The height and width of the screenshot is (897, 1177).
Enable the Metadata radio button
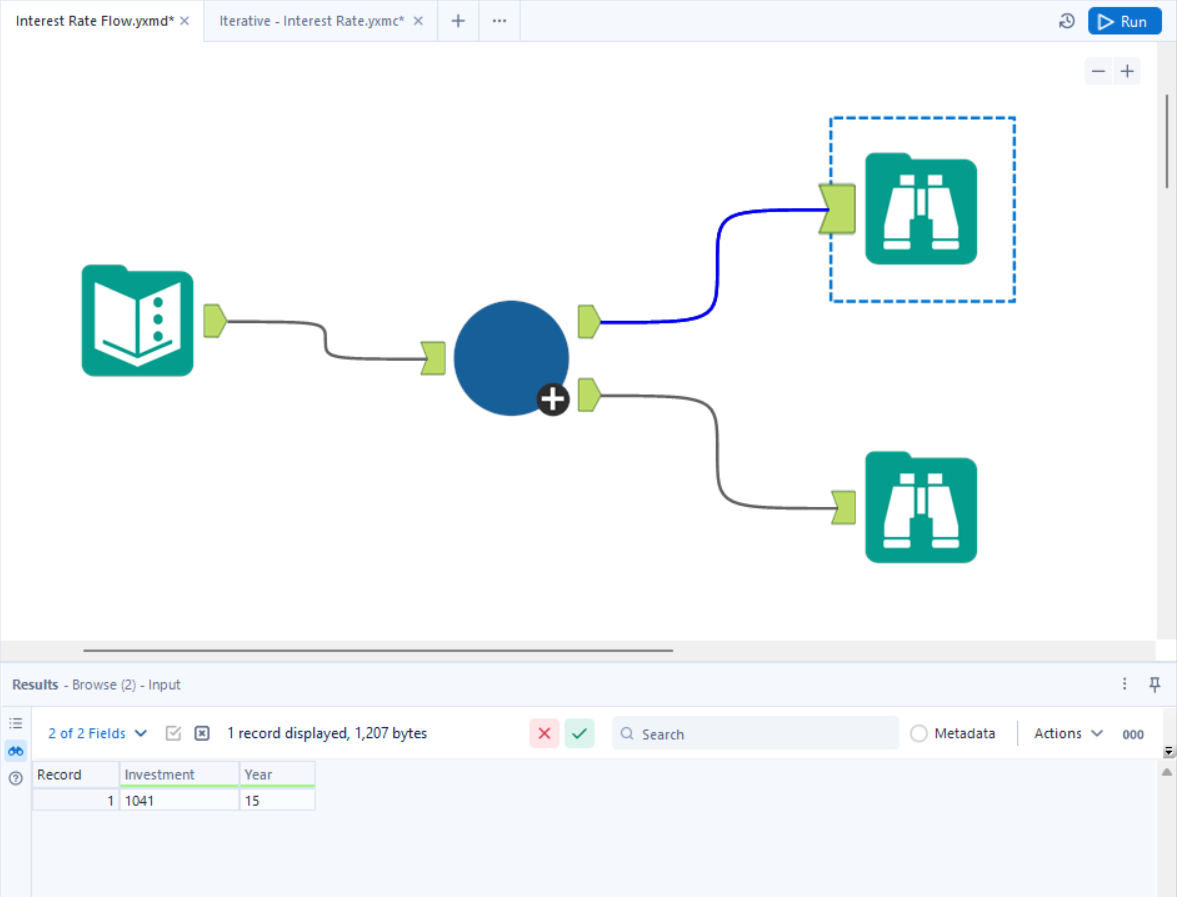(919, 733)
